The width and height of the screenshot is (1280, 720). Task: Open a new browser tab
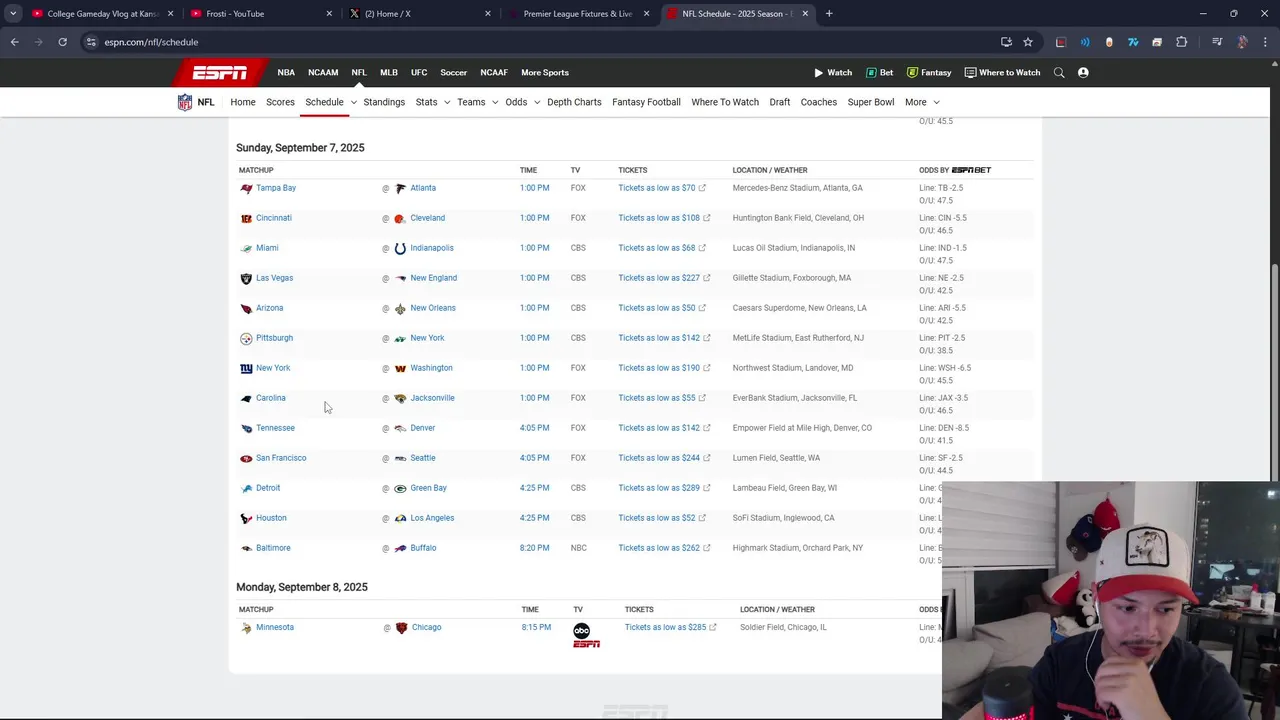[829, 14]
